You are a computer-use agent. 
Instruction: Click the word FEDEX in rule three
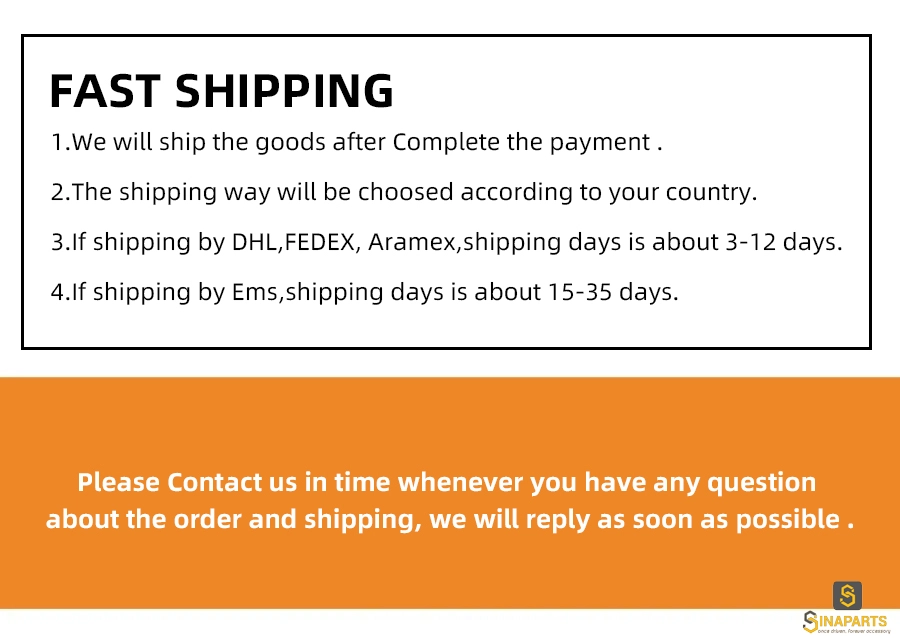(x=320, y=242)
